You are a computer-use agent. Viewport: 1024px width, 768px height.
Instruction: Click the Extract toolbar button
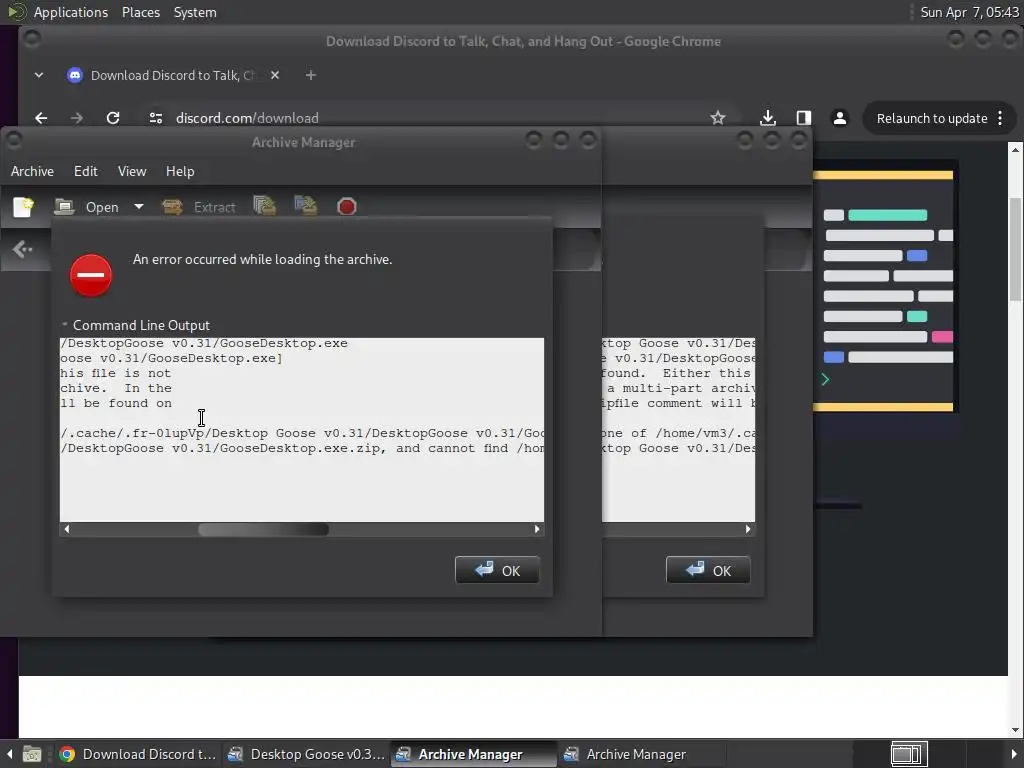pyautogui.click(x=199, y=207)
